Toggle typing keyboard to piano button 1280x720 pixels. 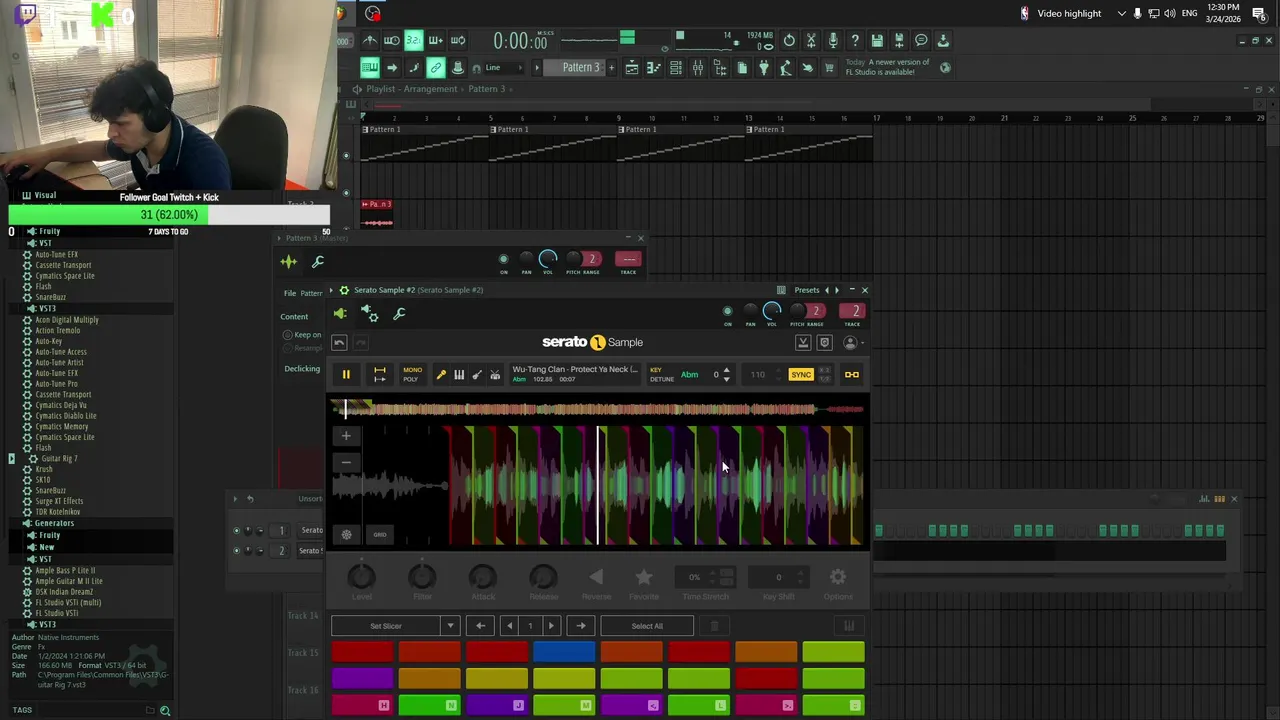[370, 68]
